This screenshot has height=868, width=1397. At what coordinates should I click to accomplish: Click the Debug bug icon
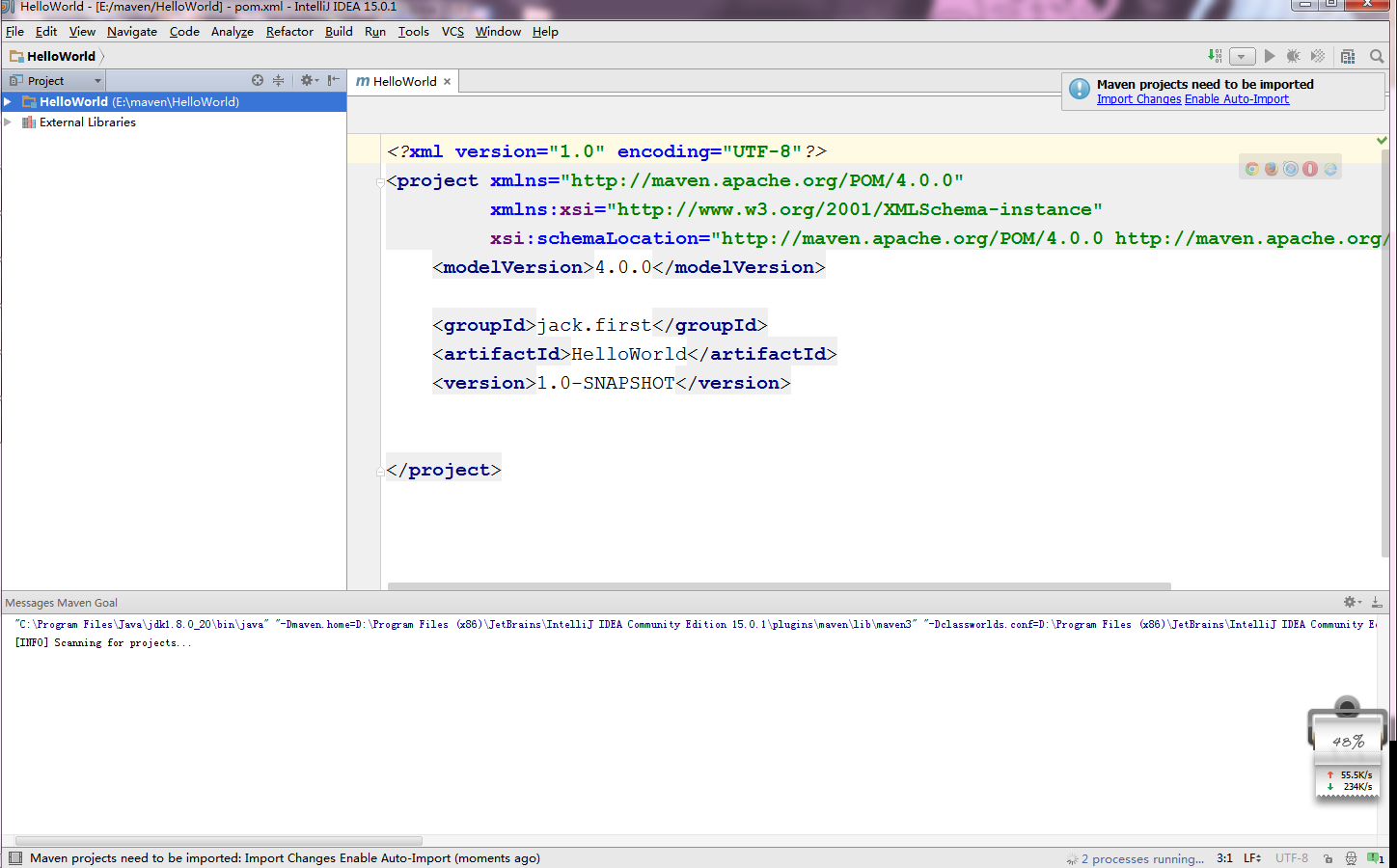point(1294,56)
